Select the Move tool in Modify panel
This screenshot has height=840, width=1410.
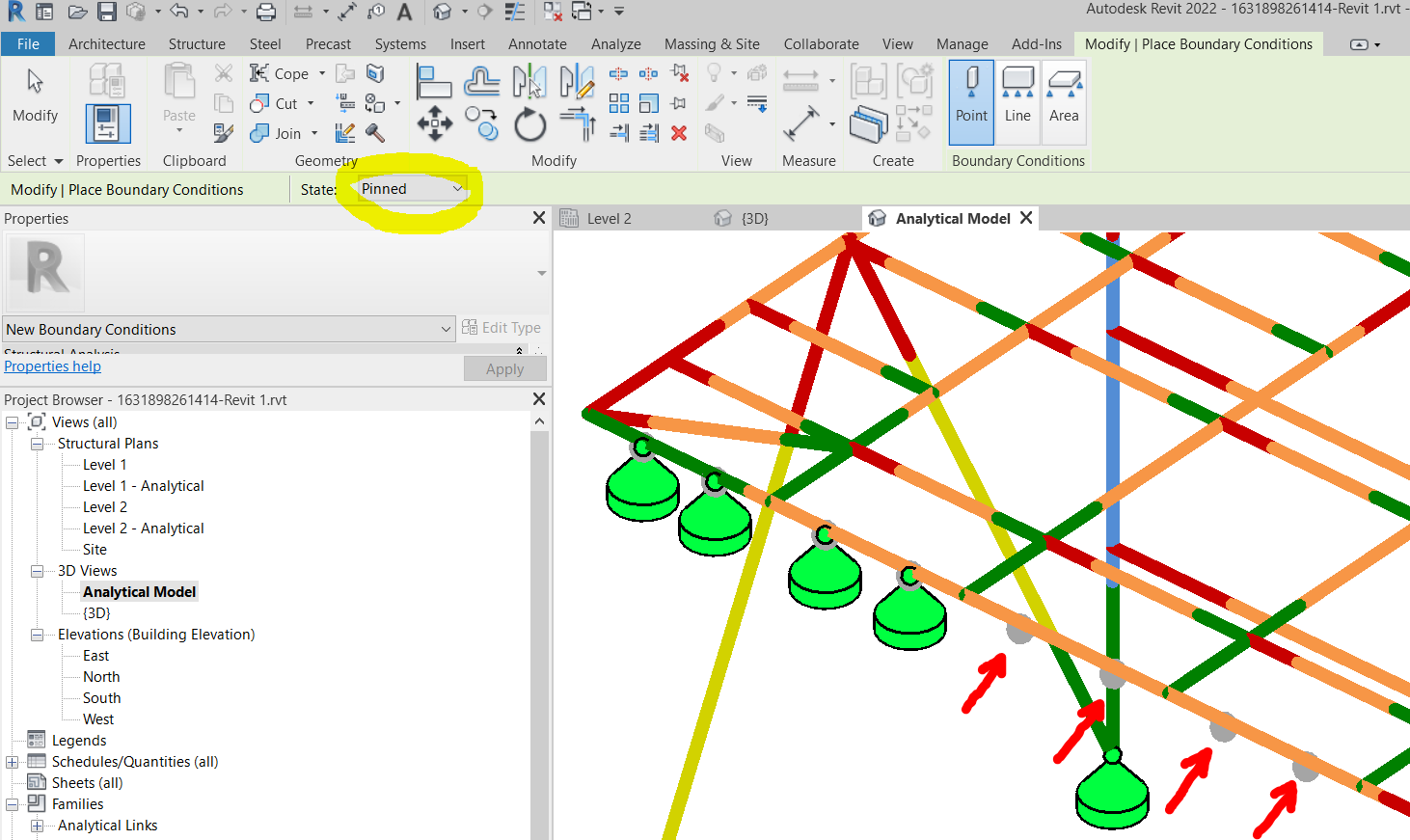click(435, 124)
